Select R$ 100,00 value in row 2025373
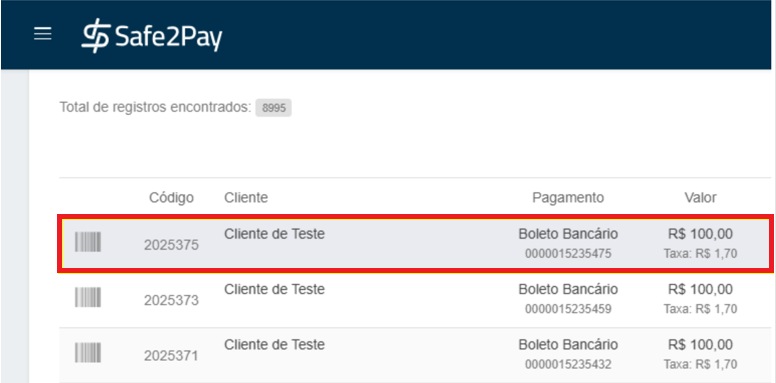The image size is (776, 383). pos(700,289)
